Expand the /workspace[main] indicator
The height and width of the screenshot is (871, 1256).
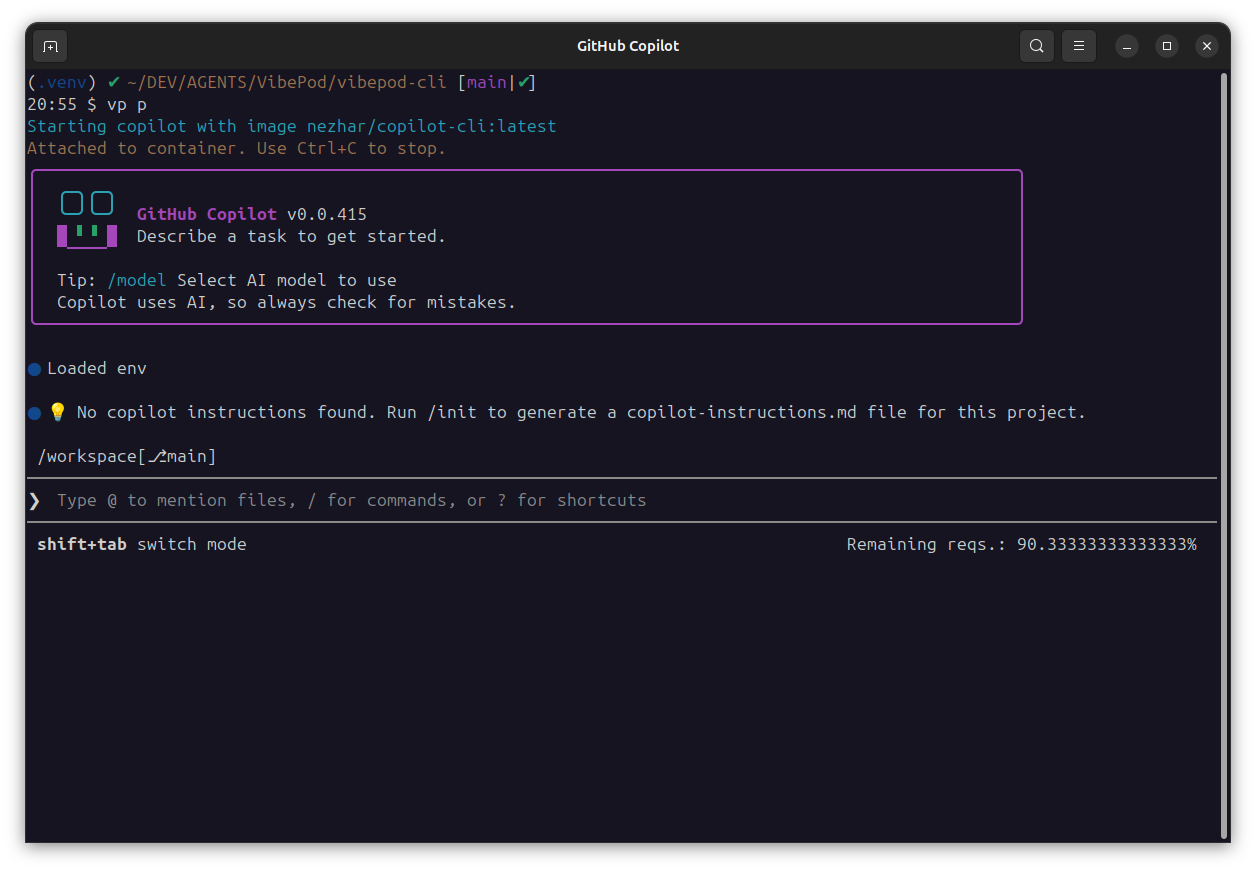(x=125, y=456)
